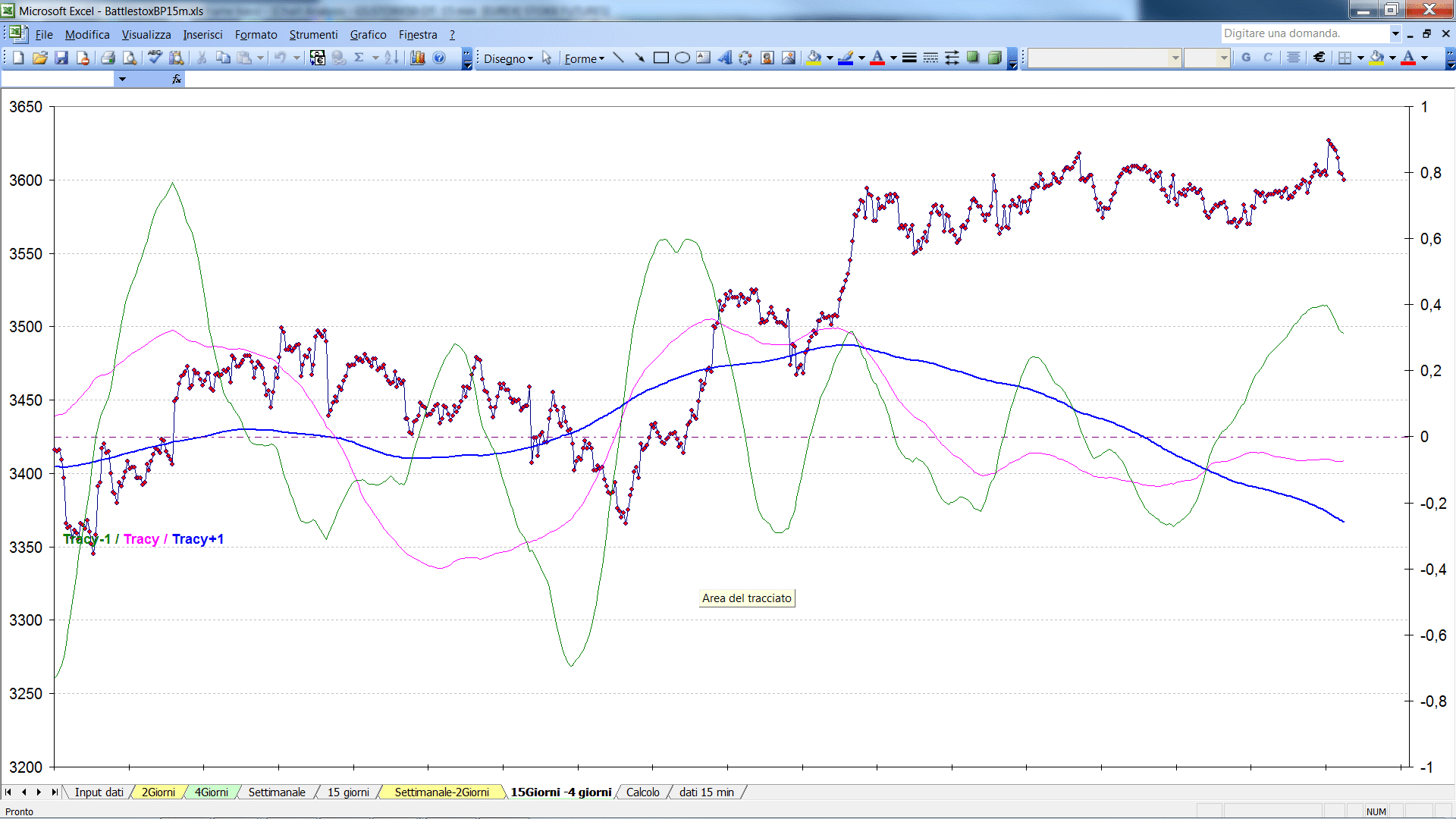Image resolution: width=1456 pixels, height=819 pixels.
Task: Open the Forme shapes dropdown
Action: 584,58
